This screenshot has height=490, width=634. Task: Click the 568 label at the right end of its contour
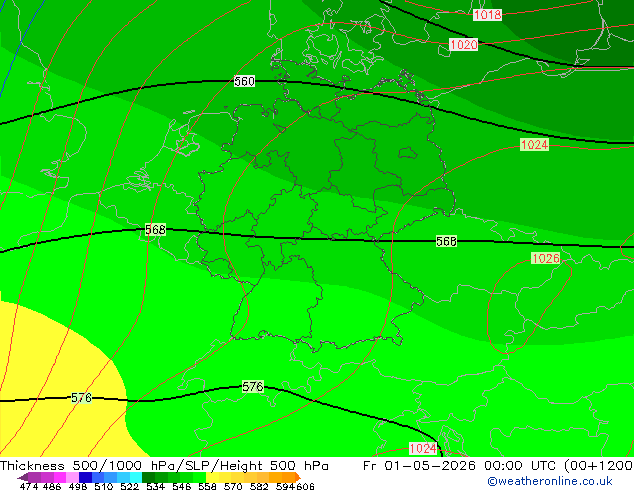point(446,241)
